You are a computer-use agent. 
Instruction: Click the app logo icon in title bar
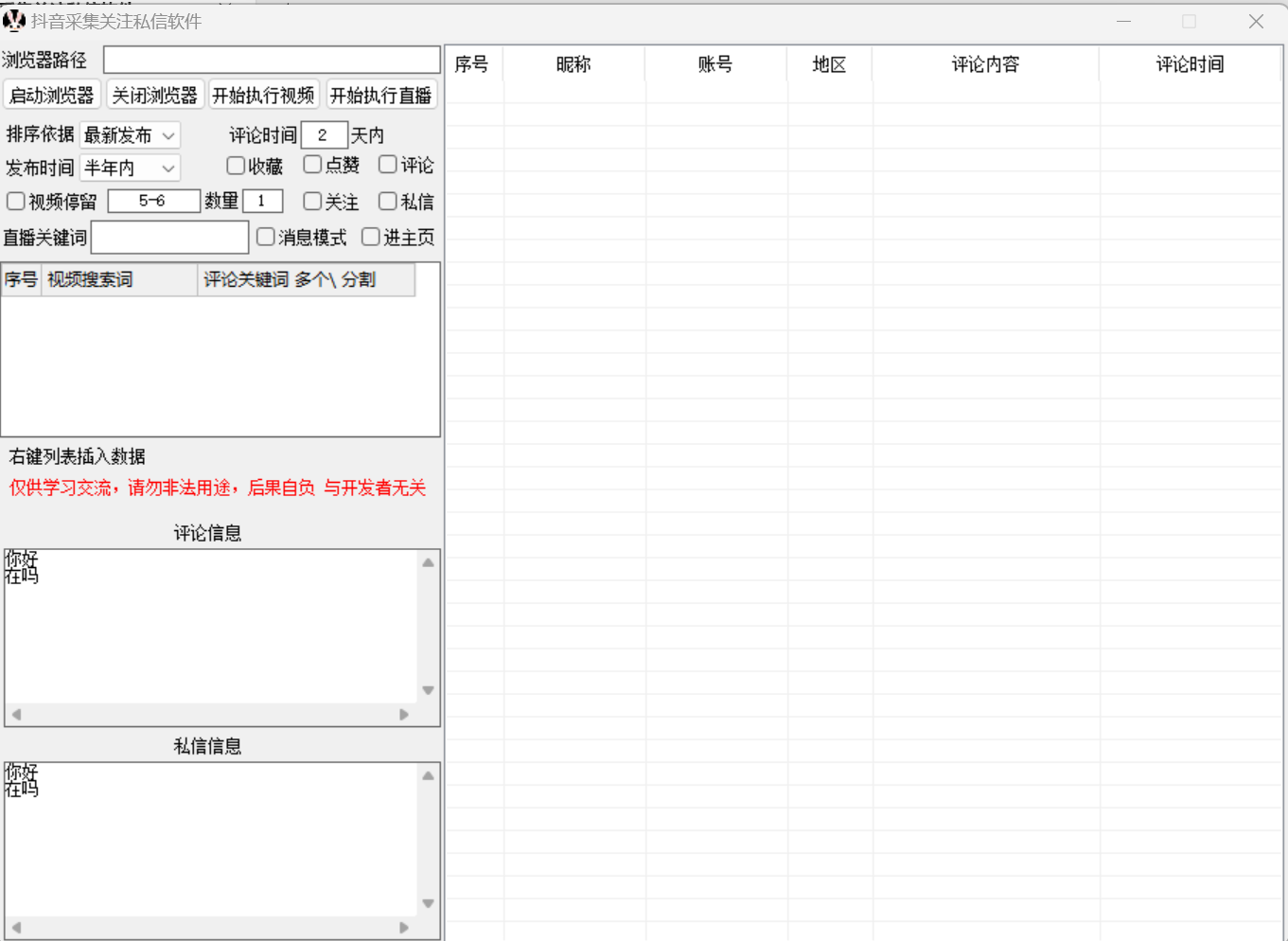coord(14,20)
